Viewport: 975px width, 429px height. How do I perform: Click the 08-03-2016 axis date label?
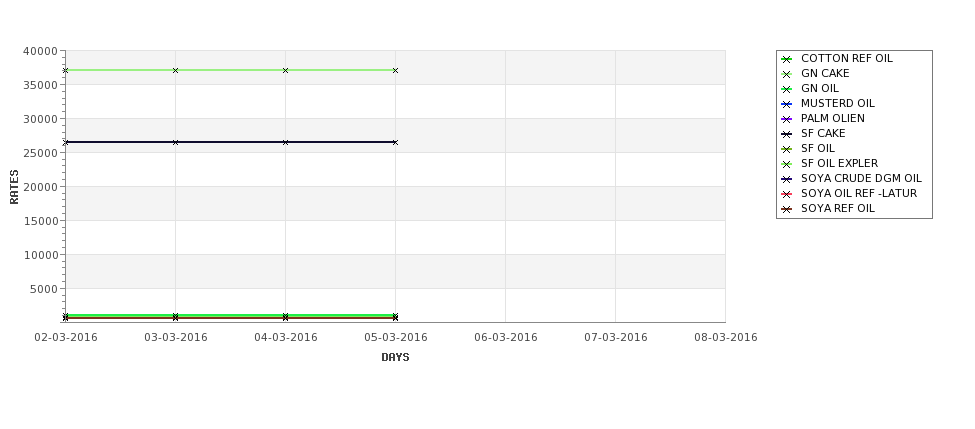click(x=726, y=337)
